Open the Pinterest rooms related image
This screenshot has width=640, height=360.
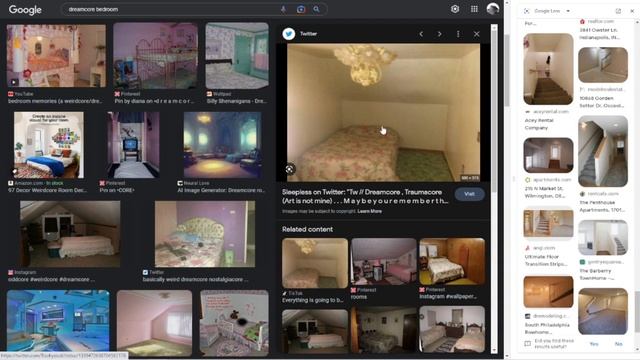pyautogui.click(x=384, y=262)
